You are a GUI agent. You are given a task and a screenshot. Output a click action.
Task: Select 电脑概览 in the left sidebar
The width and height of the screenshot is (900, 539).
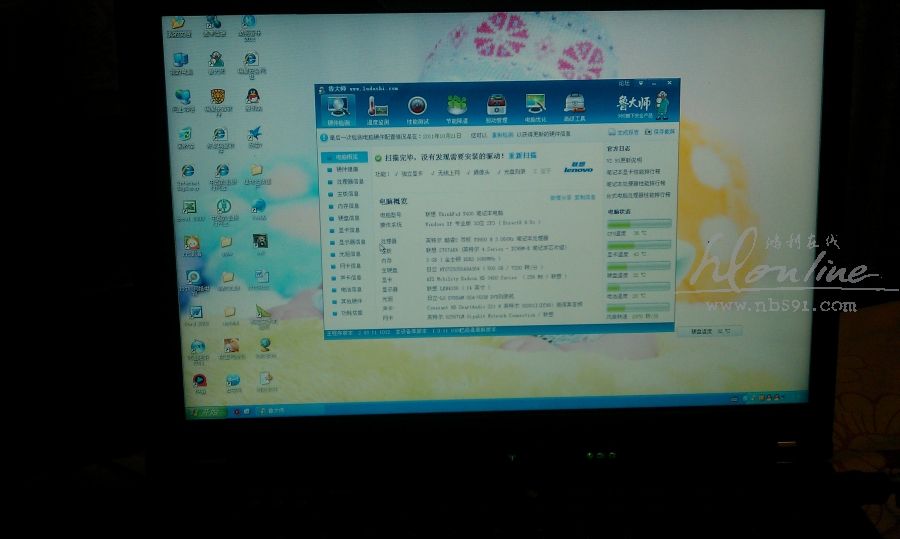point(345,158)
